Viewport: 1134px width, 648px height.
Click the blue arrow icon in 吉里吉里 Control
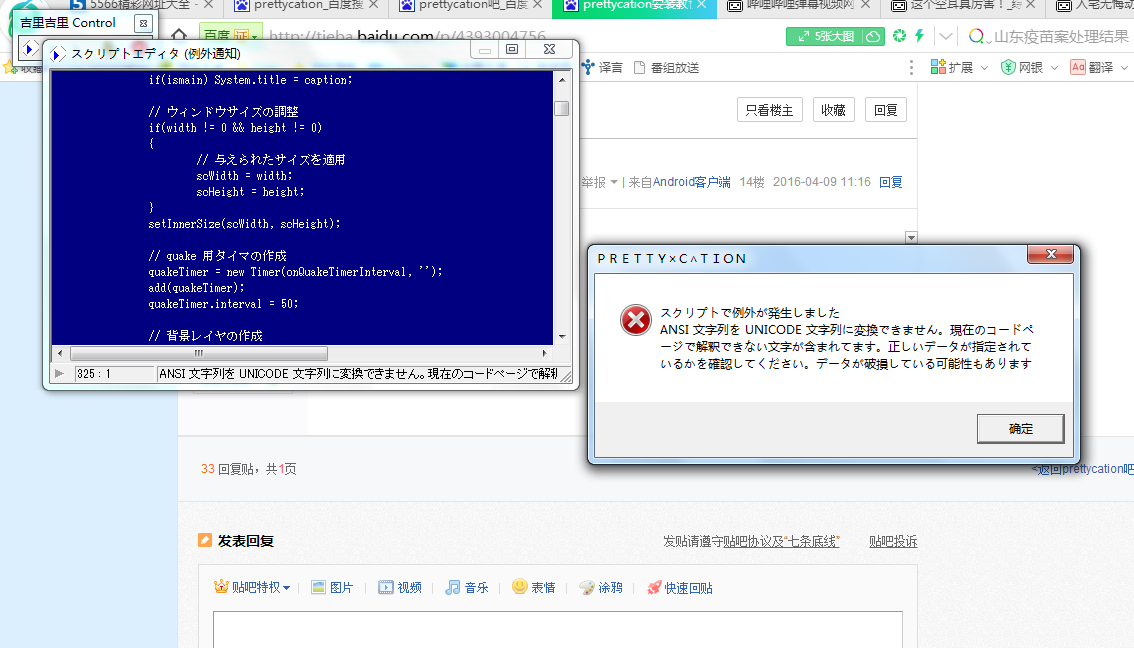tap(29, 49)
